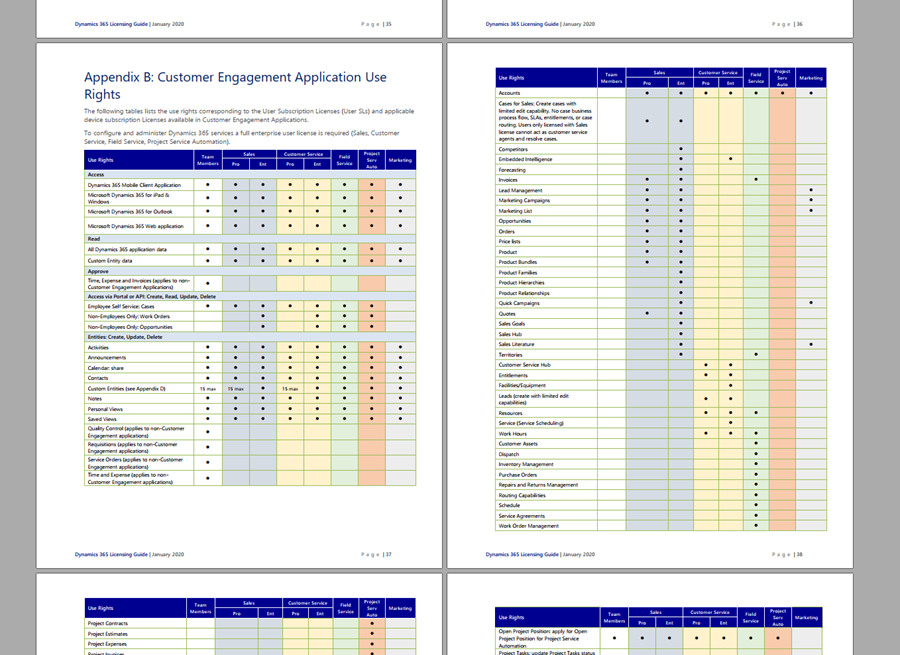Click the "Territories" row label
900x655 pixels.
tap(510, 355)
